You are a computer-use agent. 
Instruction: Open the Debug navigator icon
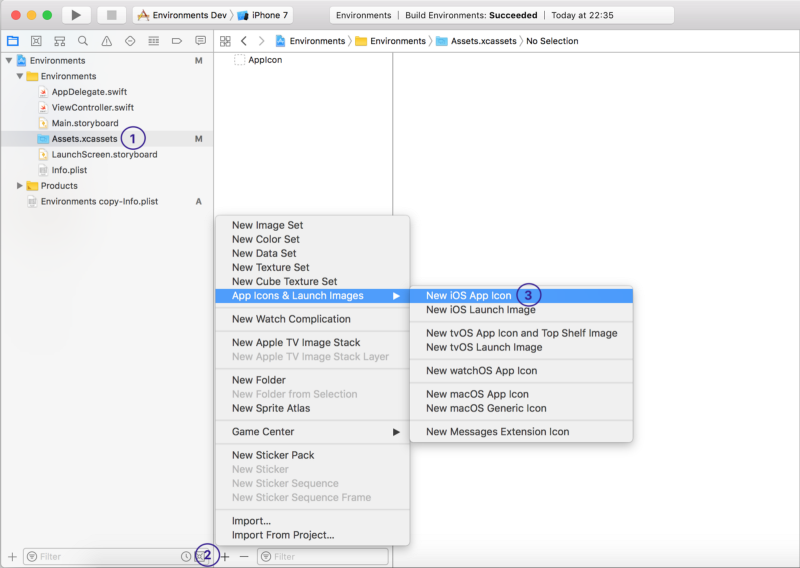(x=154, y=41)
